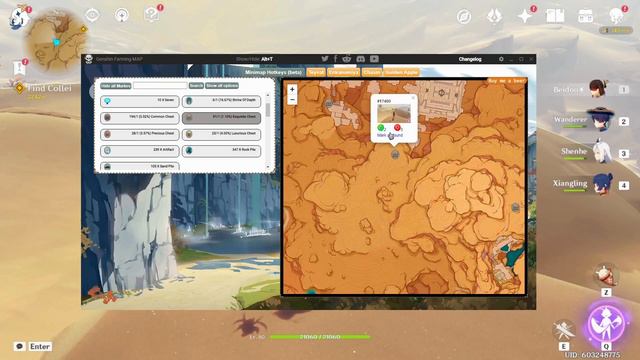
Task: Open the overlay settings gear icon
Action: (501, 59)
